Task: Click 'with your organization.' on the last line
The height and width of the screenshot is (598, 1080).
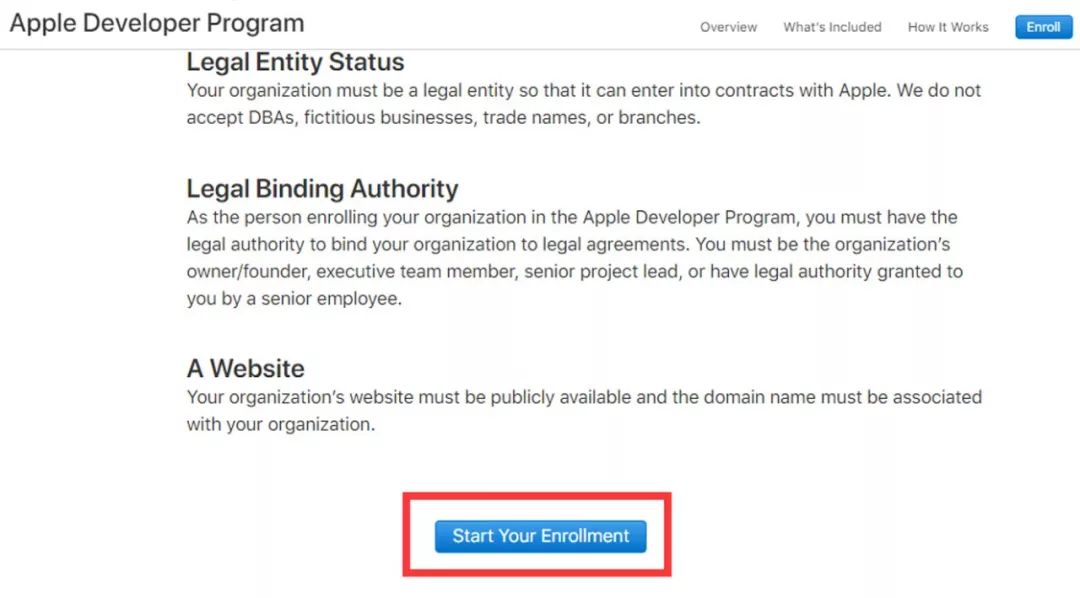Action: point(279,424)
